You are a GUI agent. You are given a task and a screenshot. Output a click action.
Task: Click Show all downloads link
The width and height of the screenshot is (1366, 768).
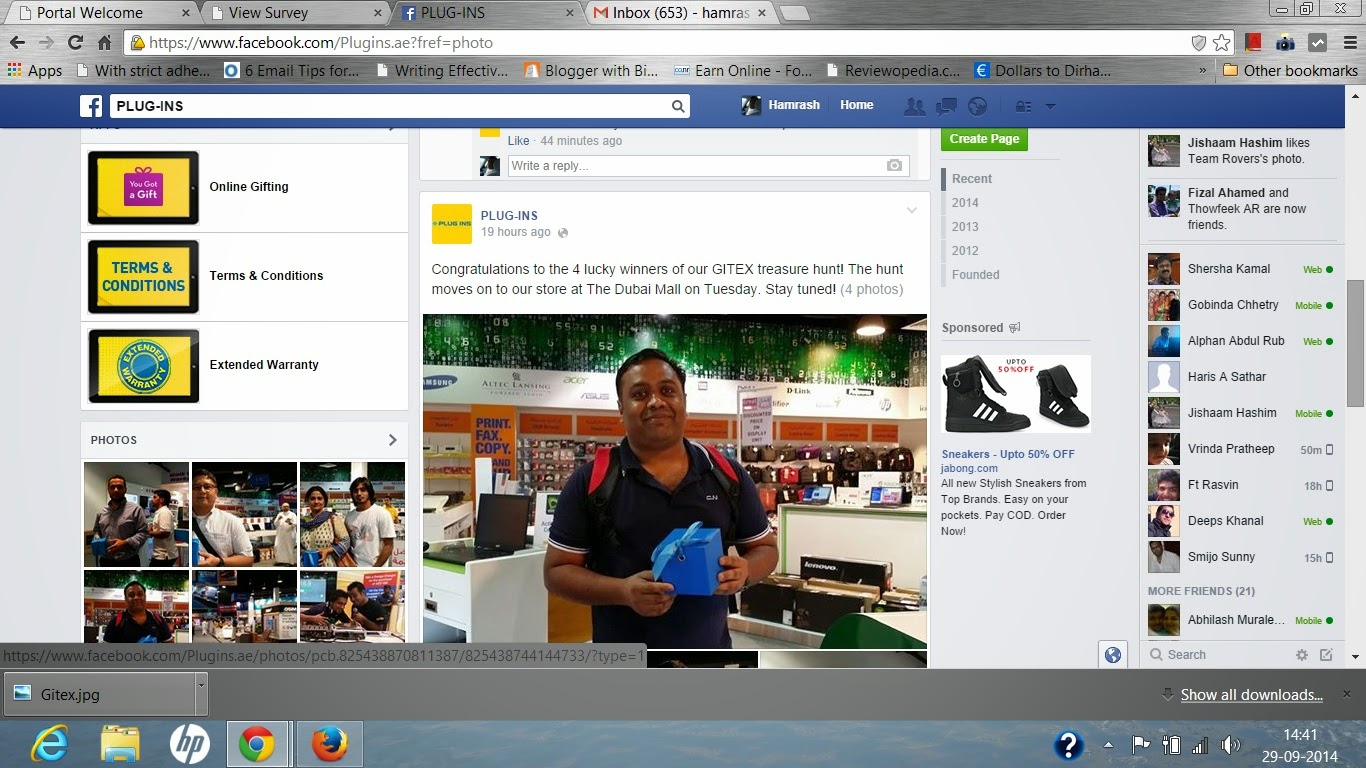point(1251,695)
